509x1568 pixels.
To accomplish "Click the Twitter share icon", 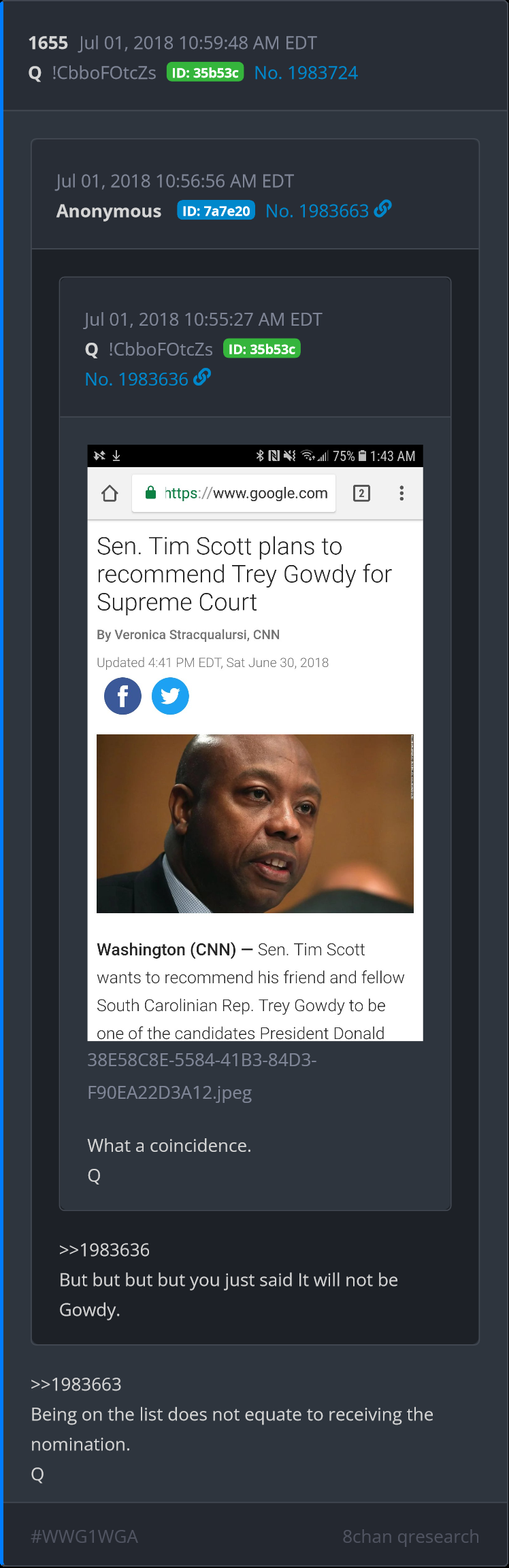I will (x=170, y=696).
